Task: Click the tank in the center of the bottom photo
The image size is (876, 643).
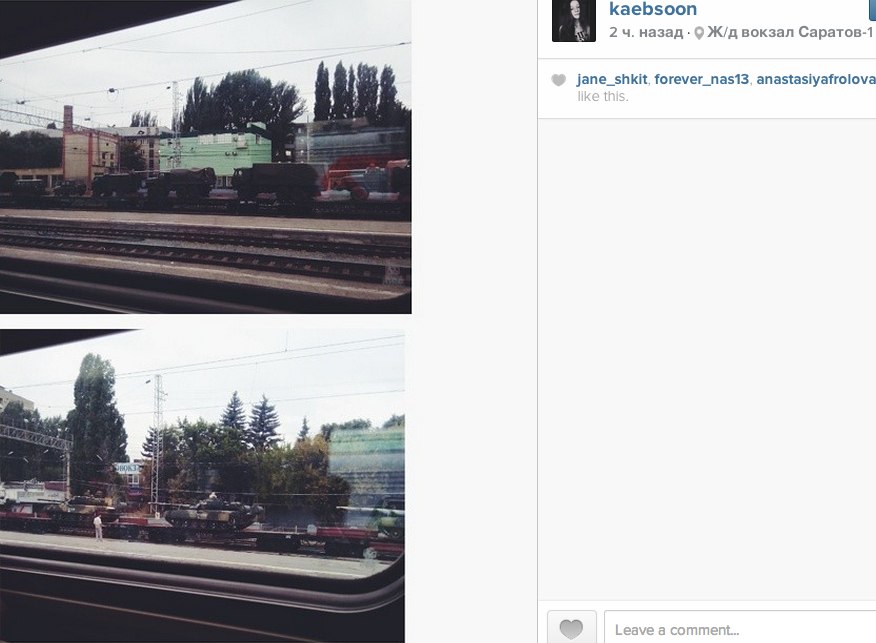Action: point(213,513)
